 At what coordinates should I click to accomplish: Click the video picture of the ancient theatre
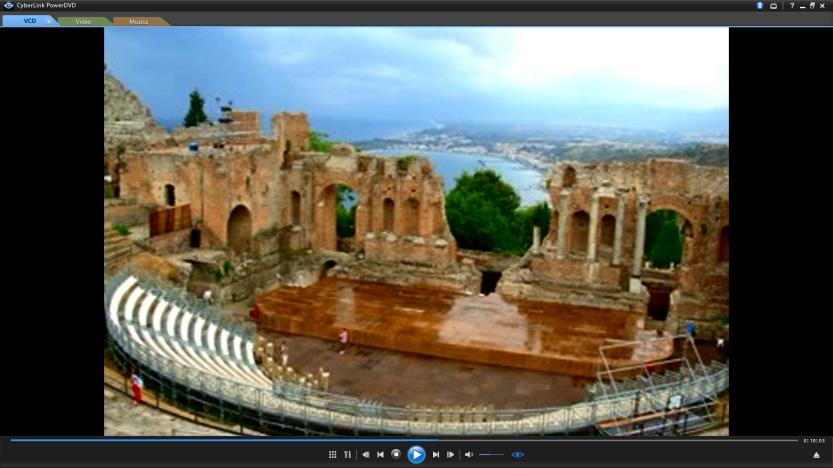416,231
